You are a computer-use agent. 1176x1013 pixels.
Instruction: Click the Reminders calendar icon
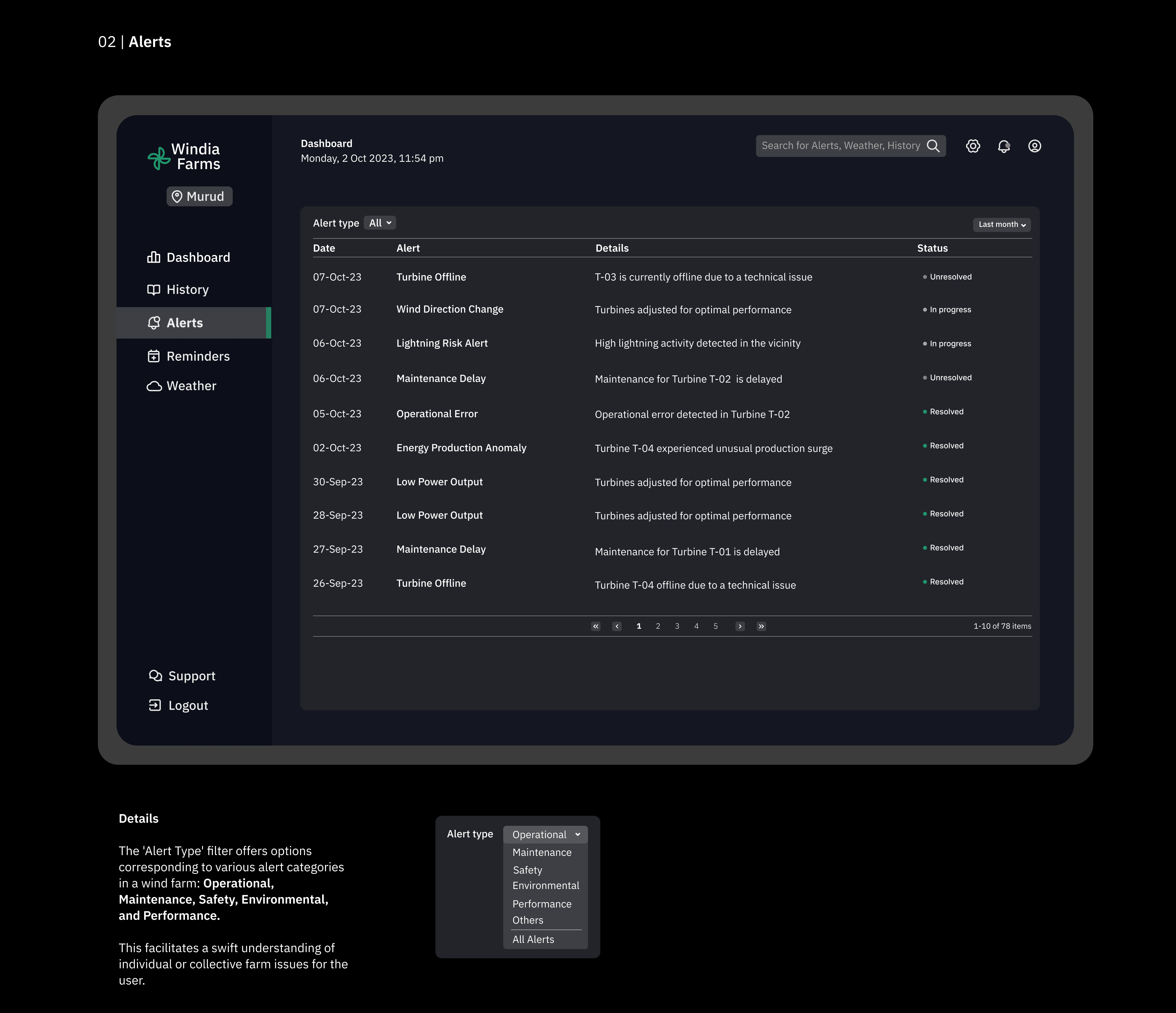pyautogui.click(x=153, y=356)
